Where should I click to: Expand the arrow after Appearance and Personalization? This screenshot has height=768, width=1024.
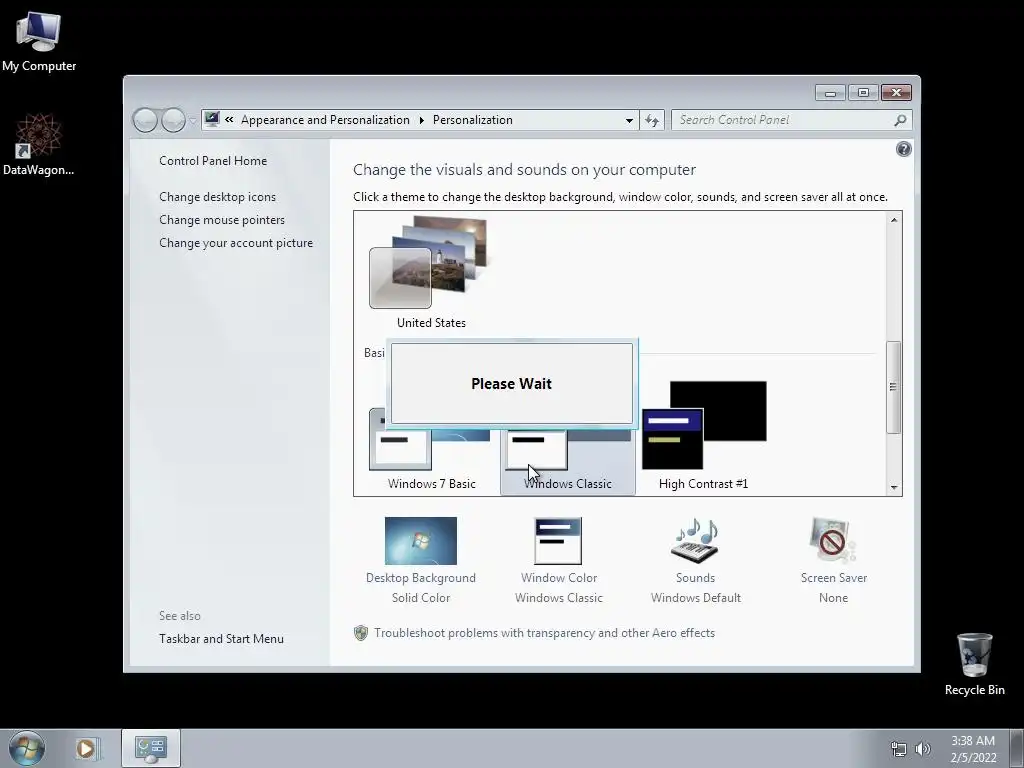click(421, 120)
